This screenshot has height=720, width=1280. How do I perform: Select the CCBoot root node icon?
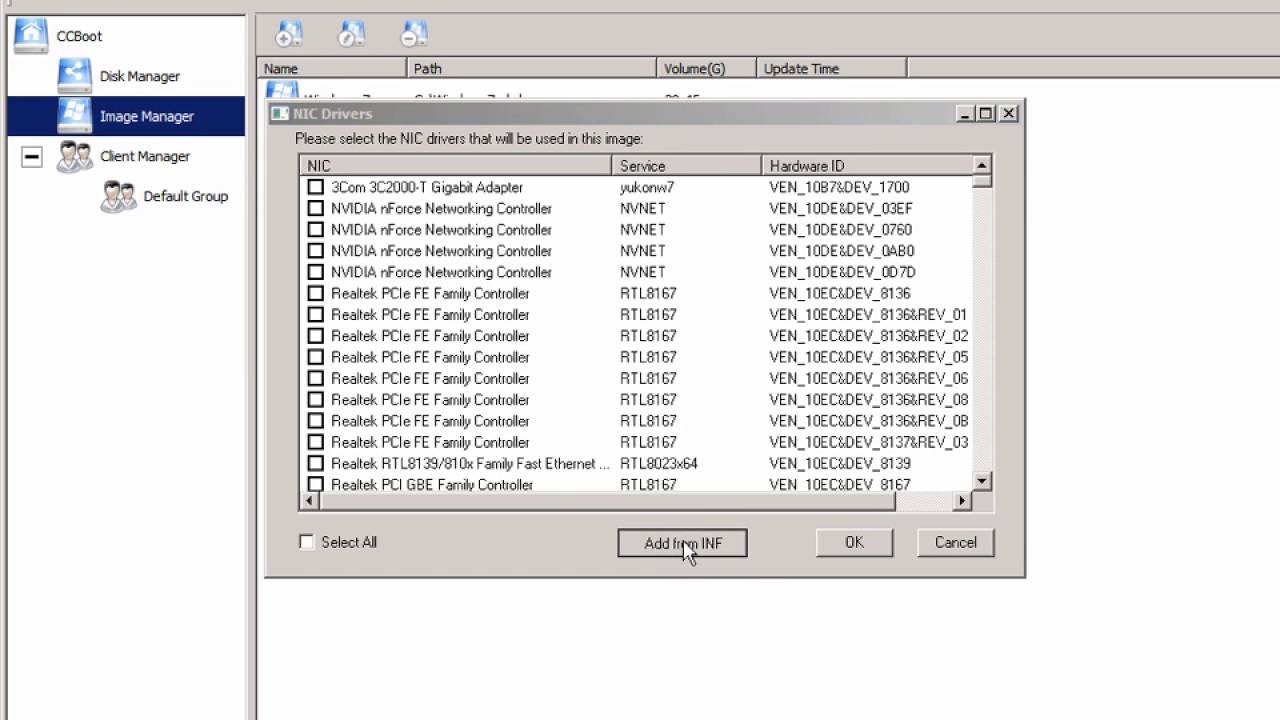[31, 36]
